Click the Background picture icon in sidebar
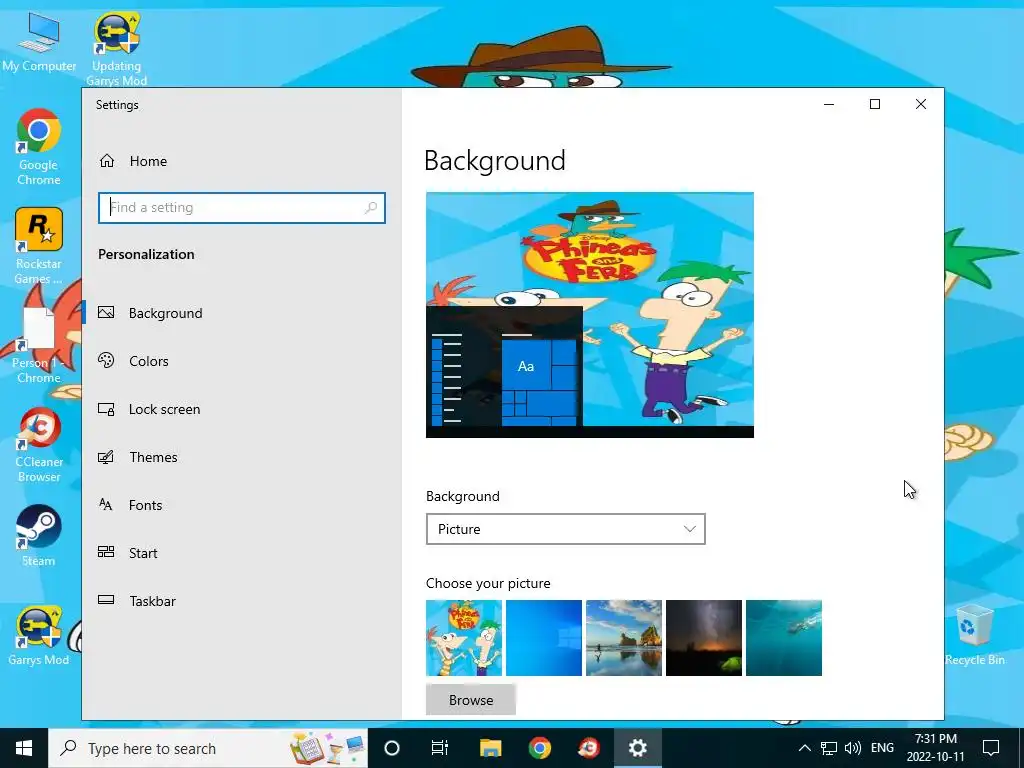 pyautogui.click(x=106, y=312)
